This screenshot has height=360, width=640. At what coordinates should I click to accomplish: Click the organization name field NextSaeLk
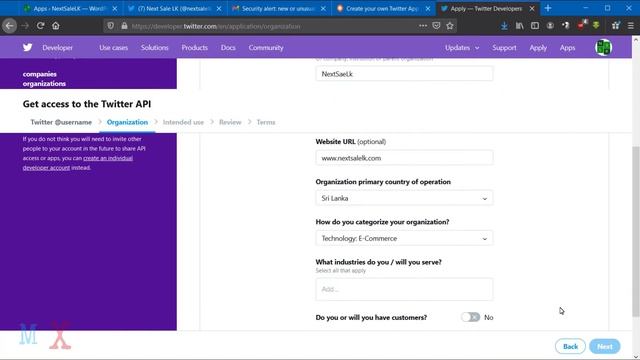[x=404, y=74]
